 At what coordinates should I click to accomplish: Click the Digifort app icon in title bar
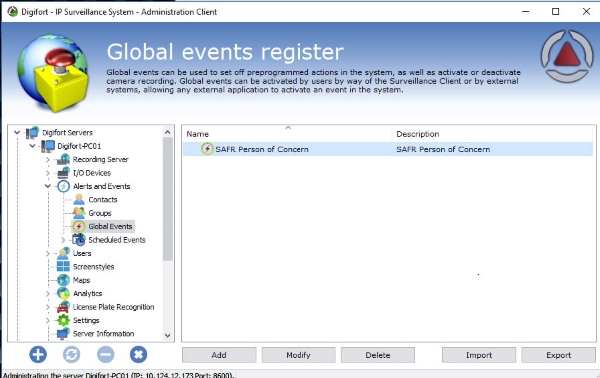[x=12, y=11]
